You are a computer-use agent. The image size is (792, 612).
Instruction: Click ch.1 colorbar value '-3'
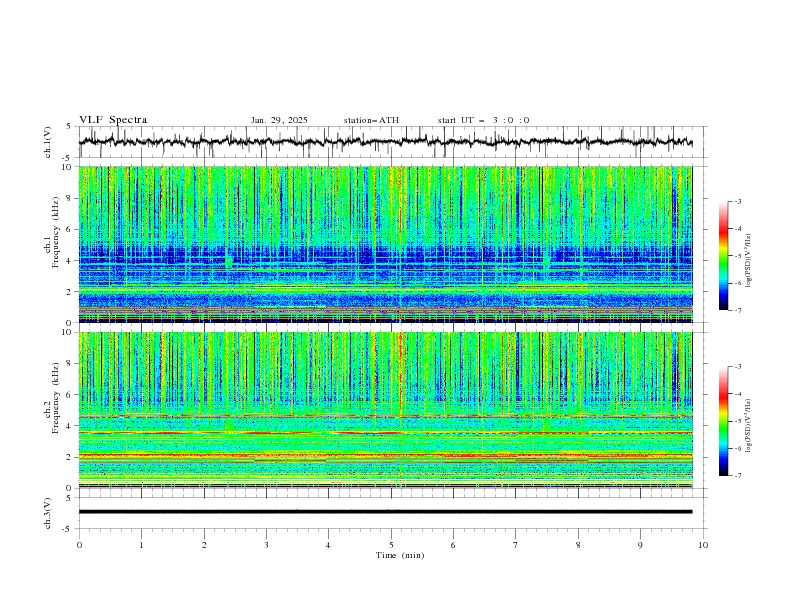pos(737,201)
